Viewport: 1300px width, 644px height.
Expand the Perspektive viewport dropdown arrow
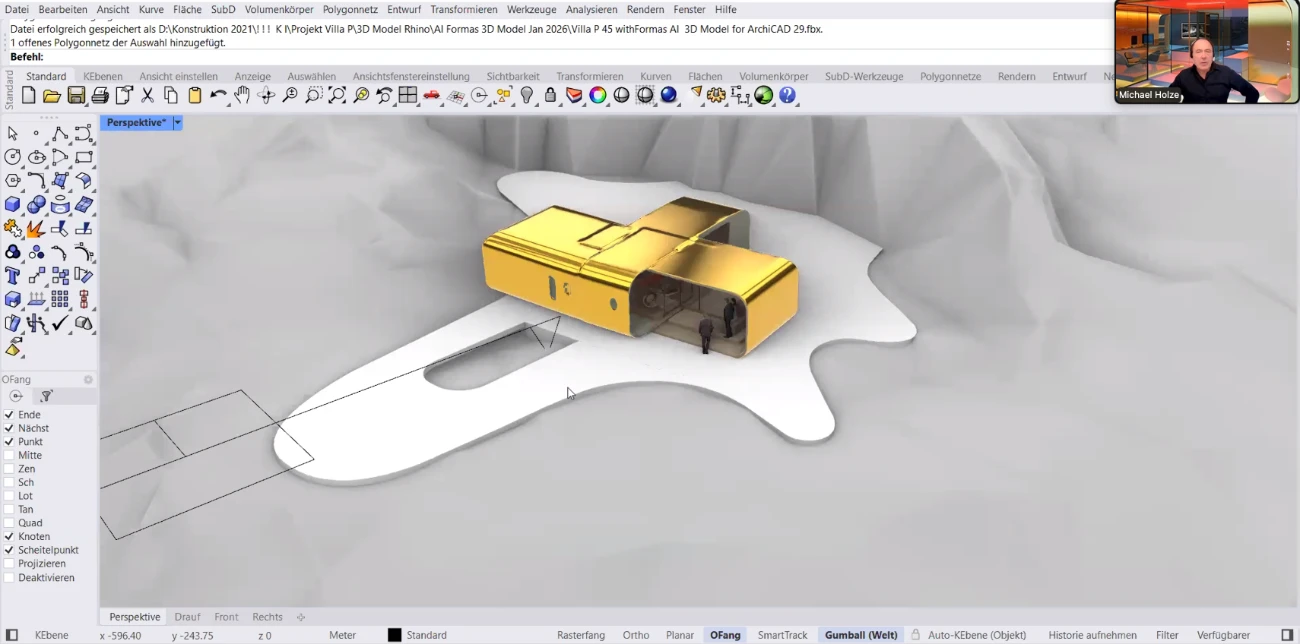click(x=177, y=123)
